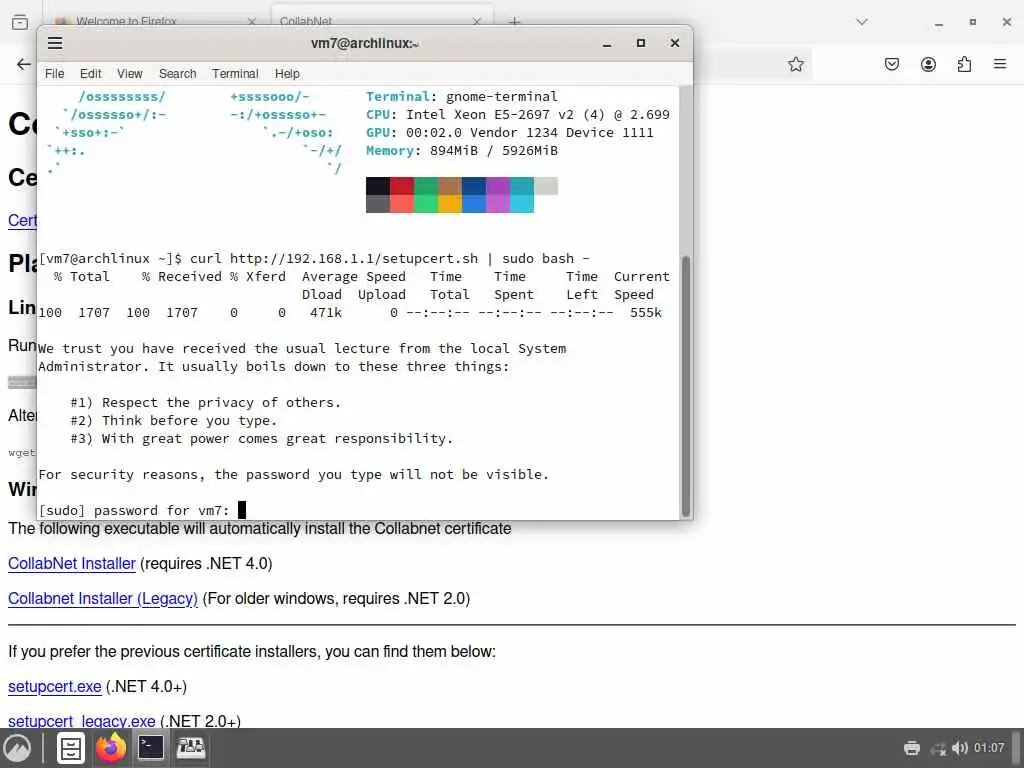Open the Firefox extensions puzzle icon

(964, 64)
